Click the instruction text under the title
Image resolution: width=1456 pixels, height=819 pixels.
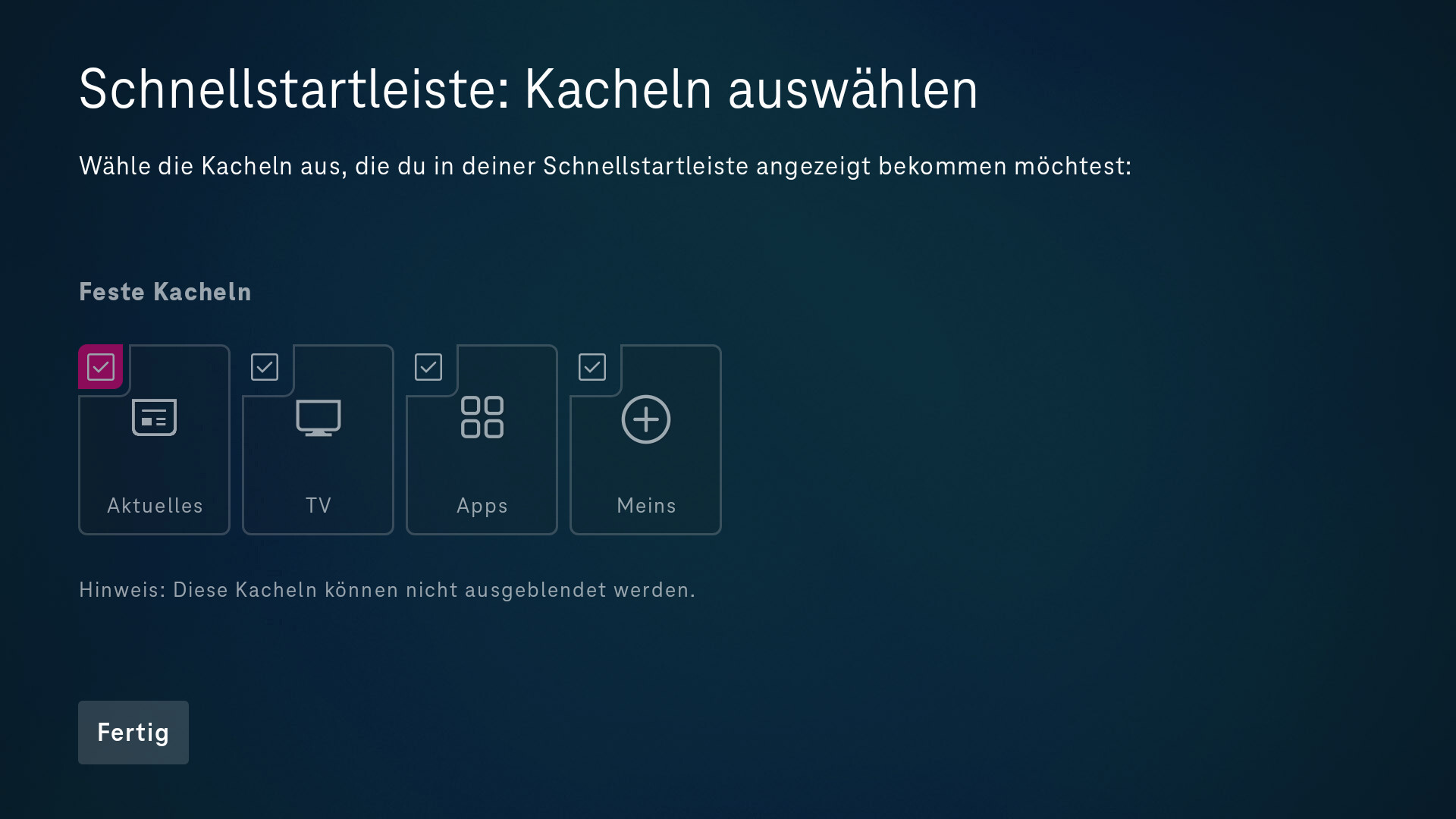604,166
